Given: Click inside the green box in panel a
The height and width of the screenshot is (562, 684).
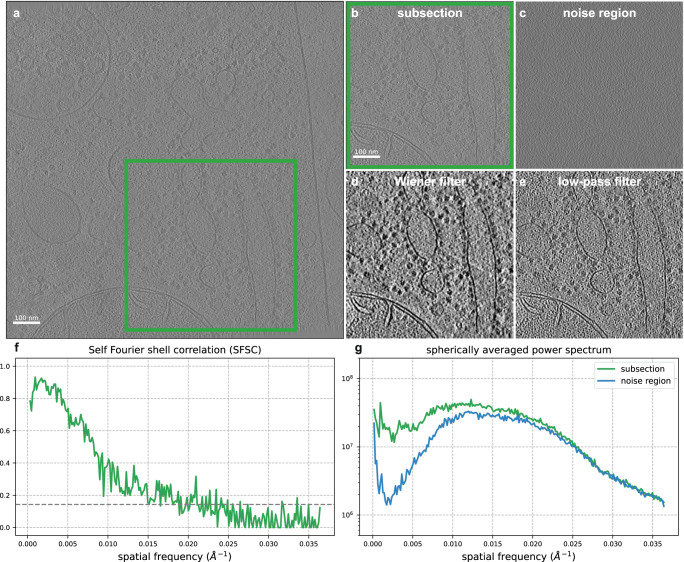Looking at the screenshot, I should (x=210, y=245).
